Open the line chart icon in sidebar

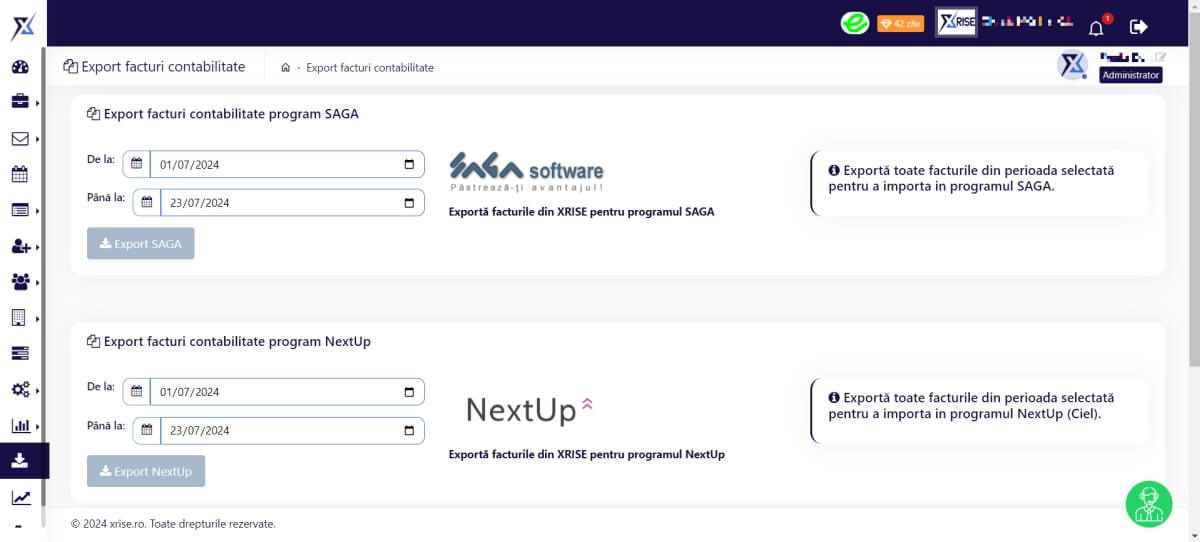coord(20,497)
